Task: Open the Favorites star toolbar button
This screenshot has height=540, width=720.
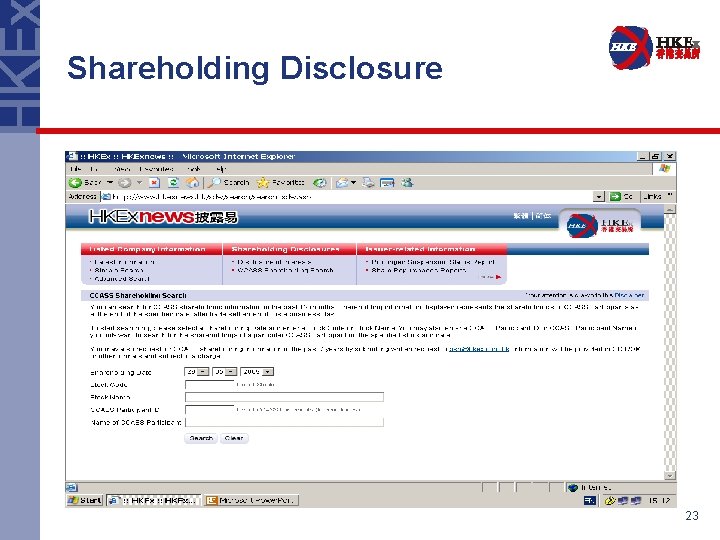Action: coord(281,183)
